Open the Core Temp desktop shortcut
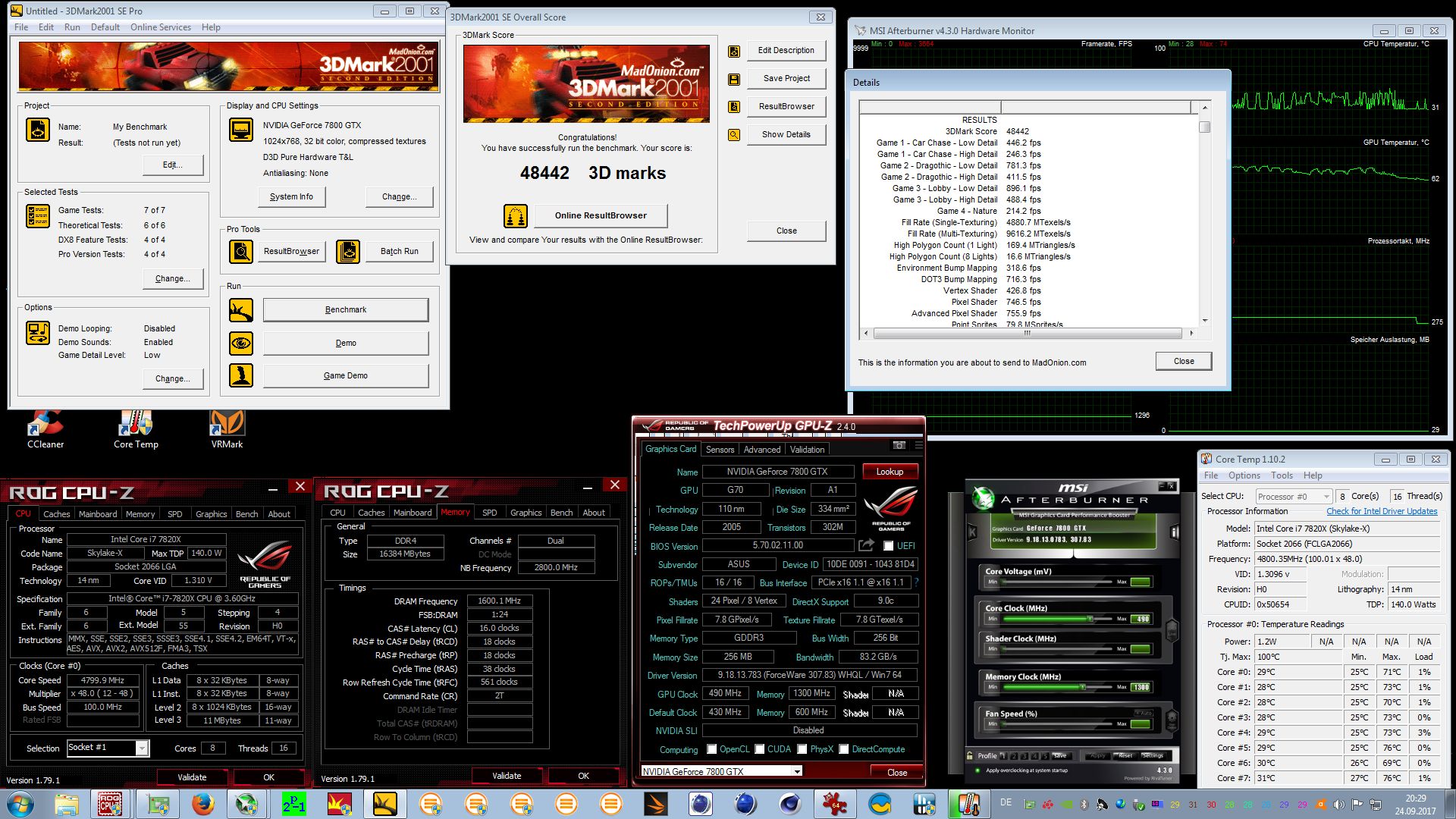Image resolution: width=1456 pixels, height=819 pixels. (x=136, y=429)
